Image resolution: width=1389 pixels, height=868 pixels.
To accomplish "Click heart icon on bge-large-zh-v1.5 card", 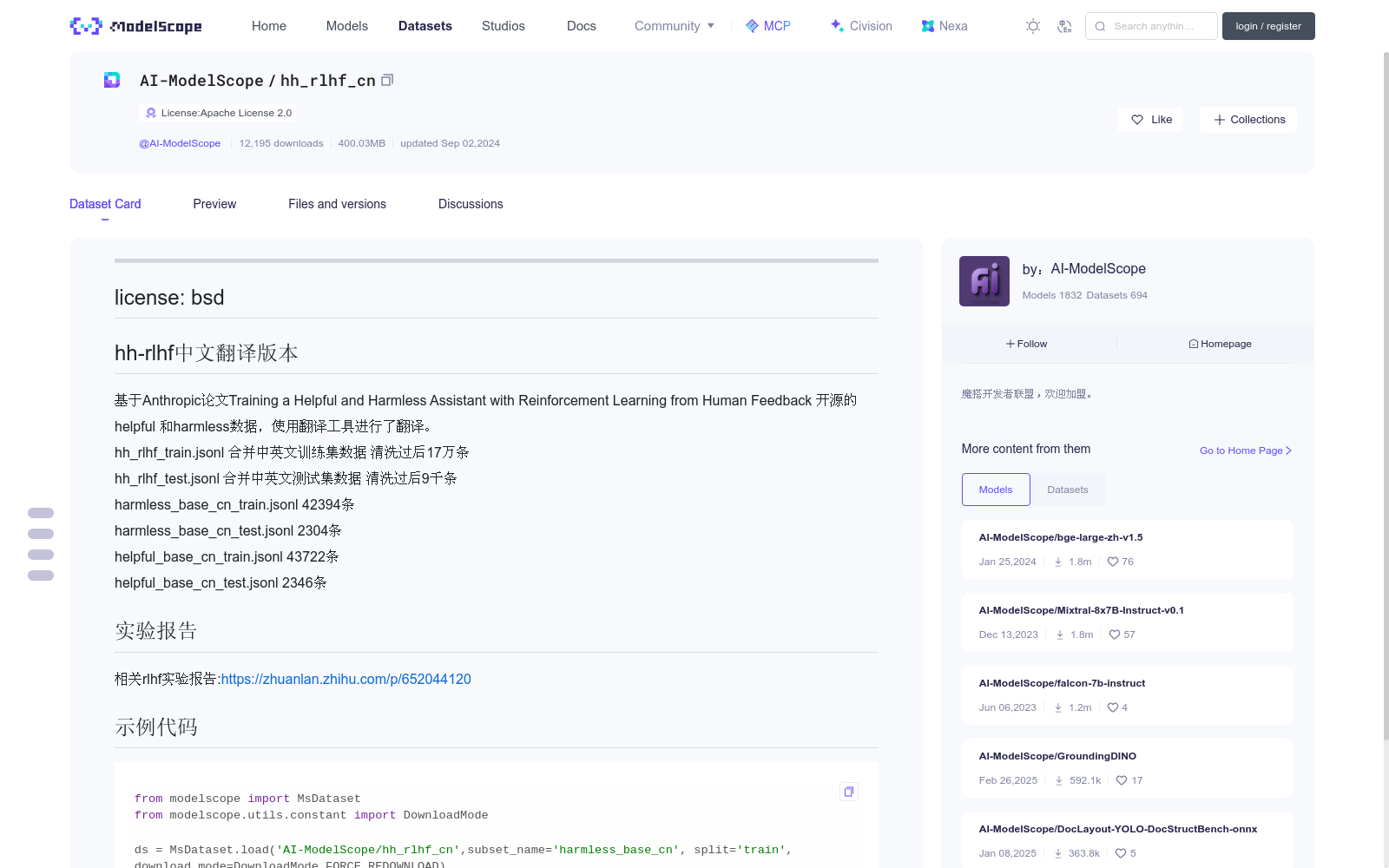I will (1113, 562).
